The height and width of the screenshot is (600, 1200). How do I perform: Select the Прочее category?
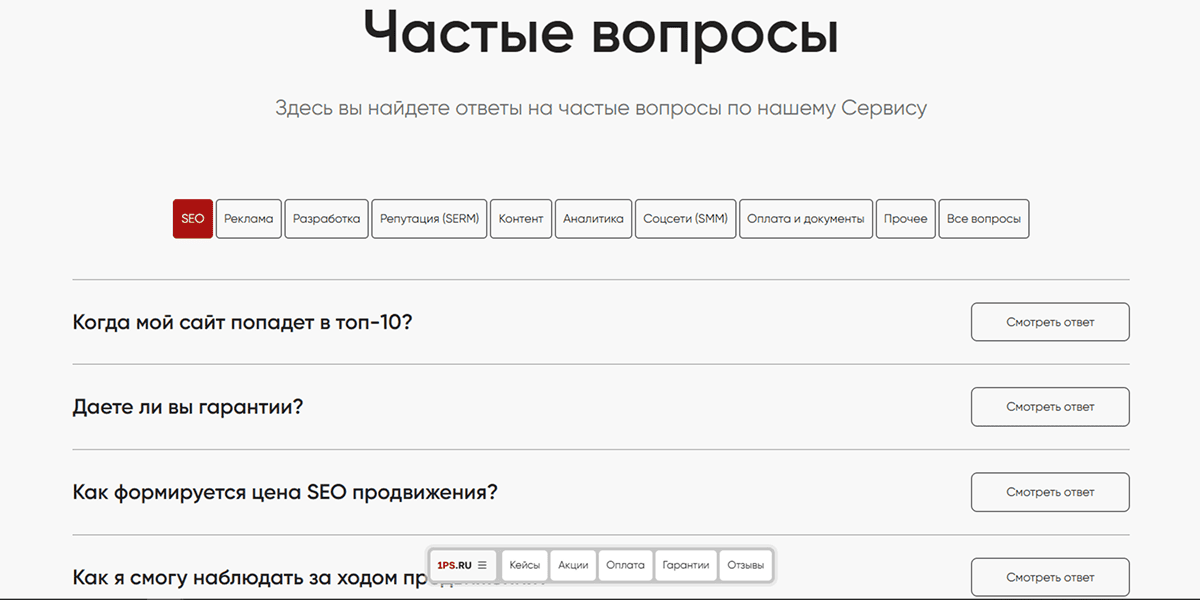point(905,218)
